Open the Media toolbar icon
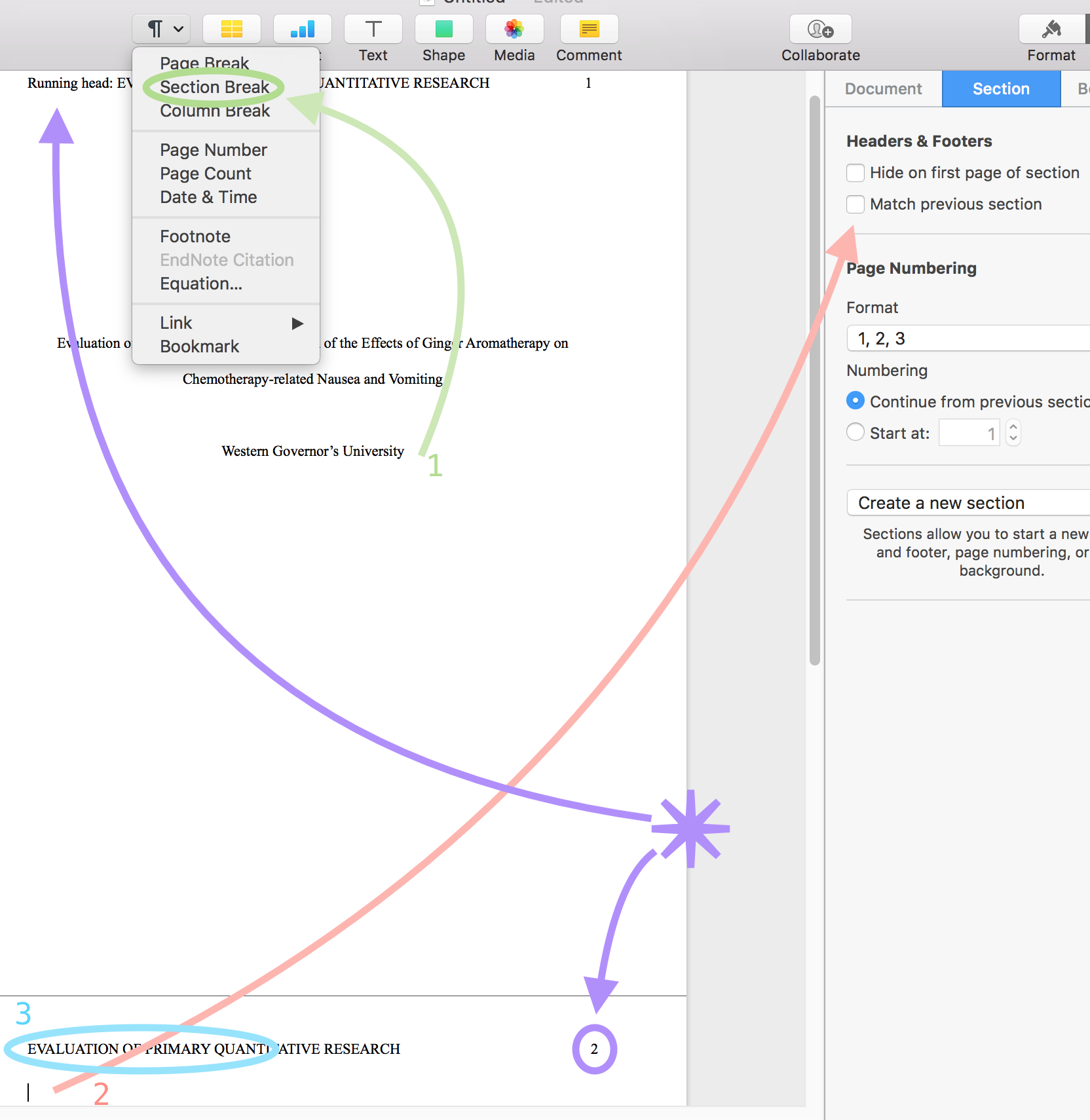The width and height of the screenshot is (1090, 1120). pyautogui.click(x=515, y=29)
